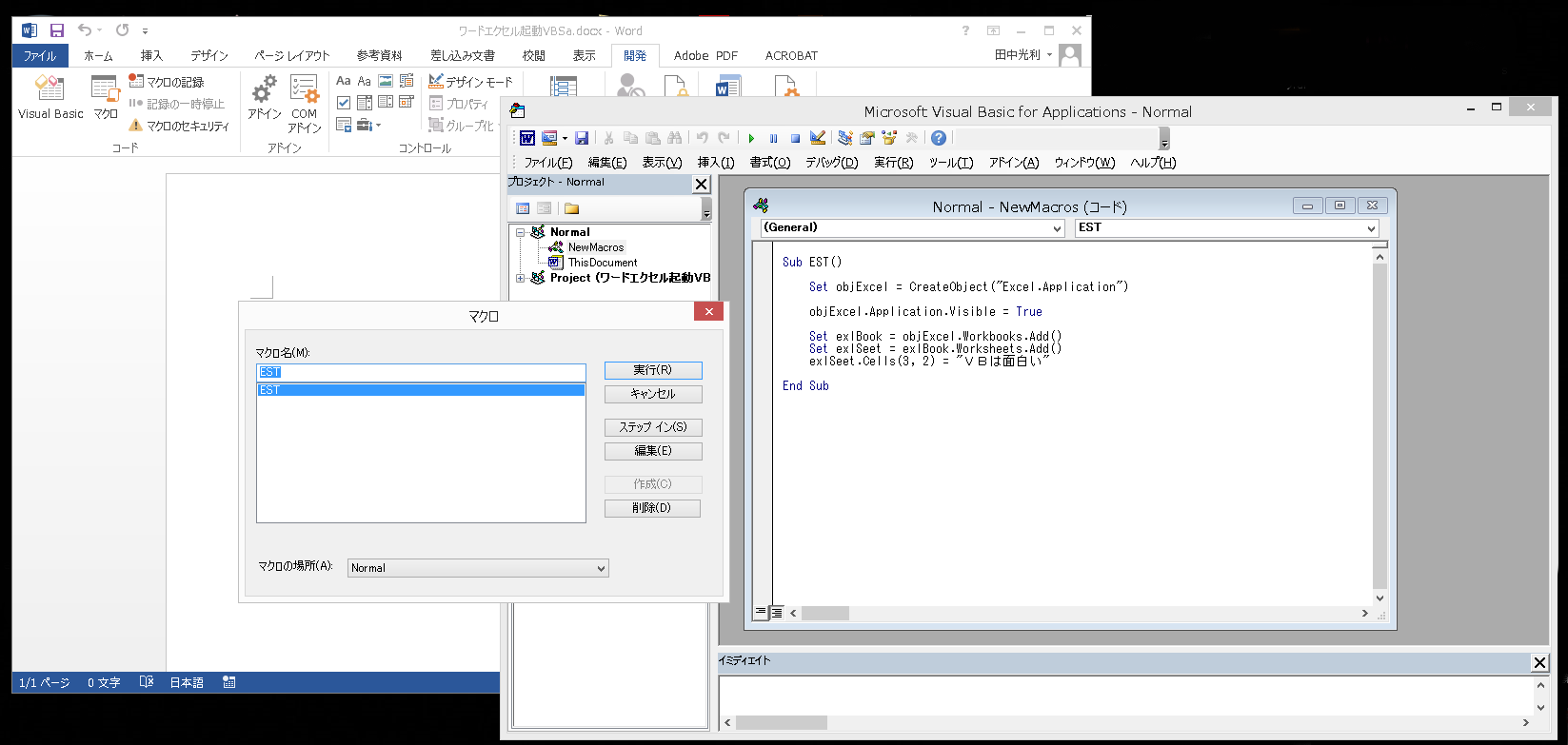Select ThisDocument in project tree
The height and width of the screenshot is (745, 1568).
tap(602, 263)
